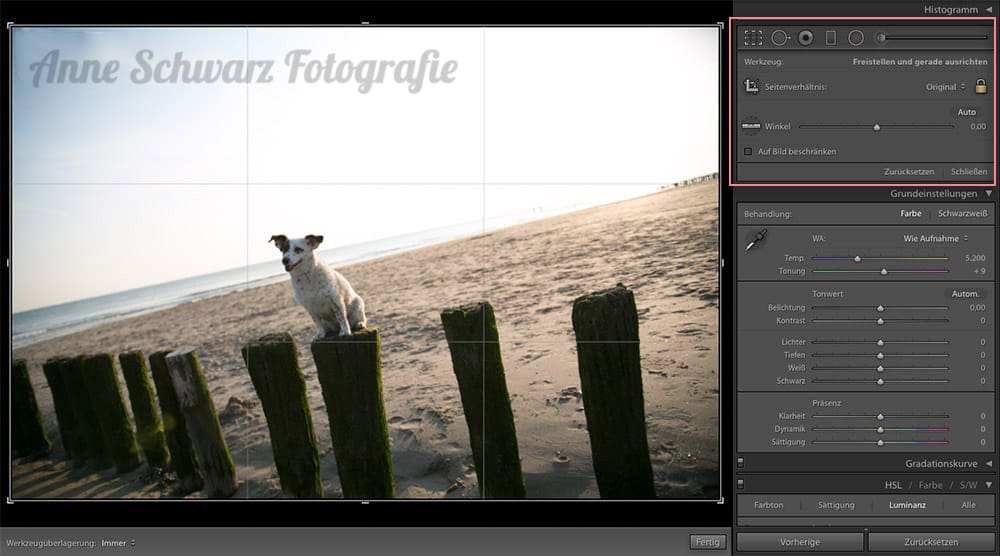Adjust the Winkel angle slider

point(876,127)
